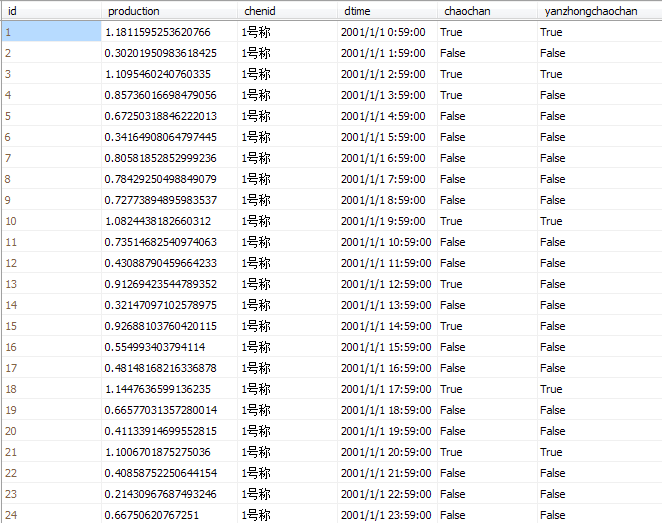Select production value 0.30201950983618425

pos(160,53)
